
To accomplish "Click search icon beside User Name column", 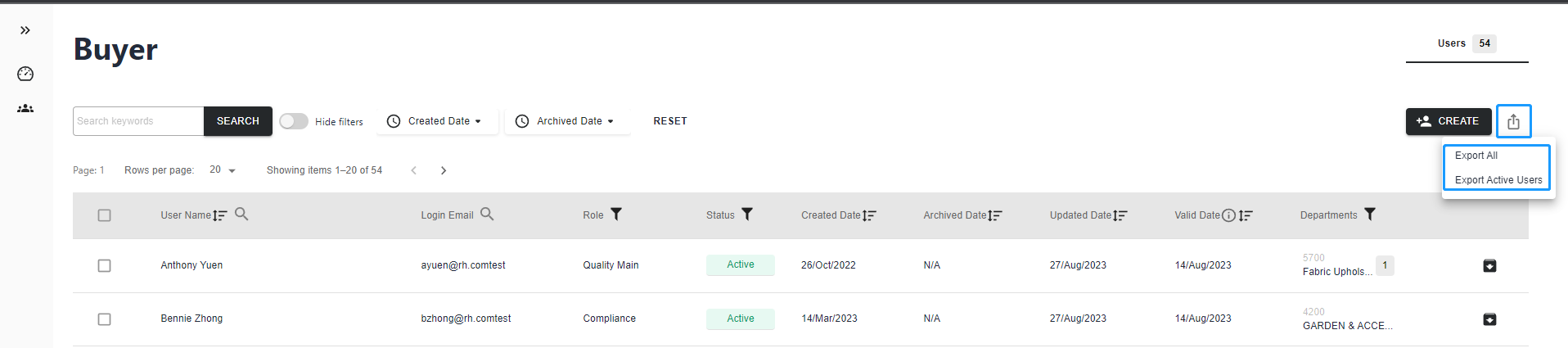I will [x=241, y=214].
